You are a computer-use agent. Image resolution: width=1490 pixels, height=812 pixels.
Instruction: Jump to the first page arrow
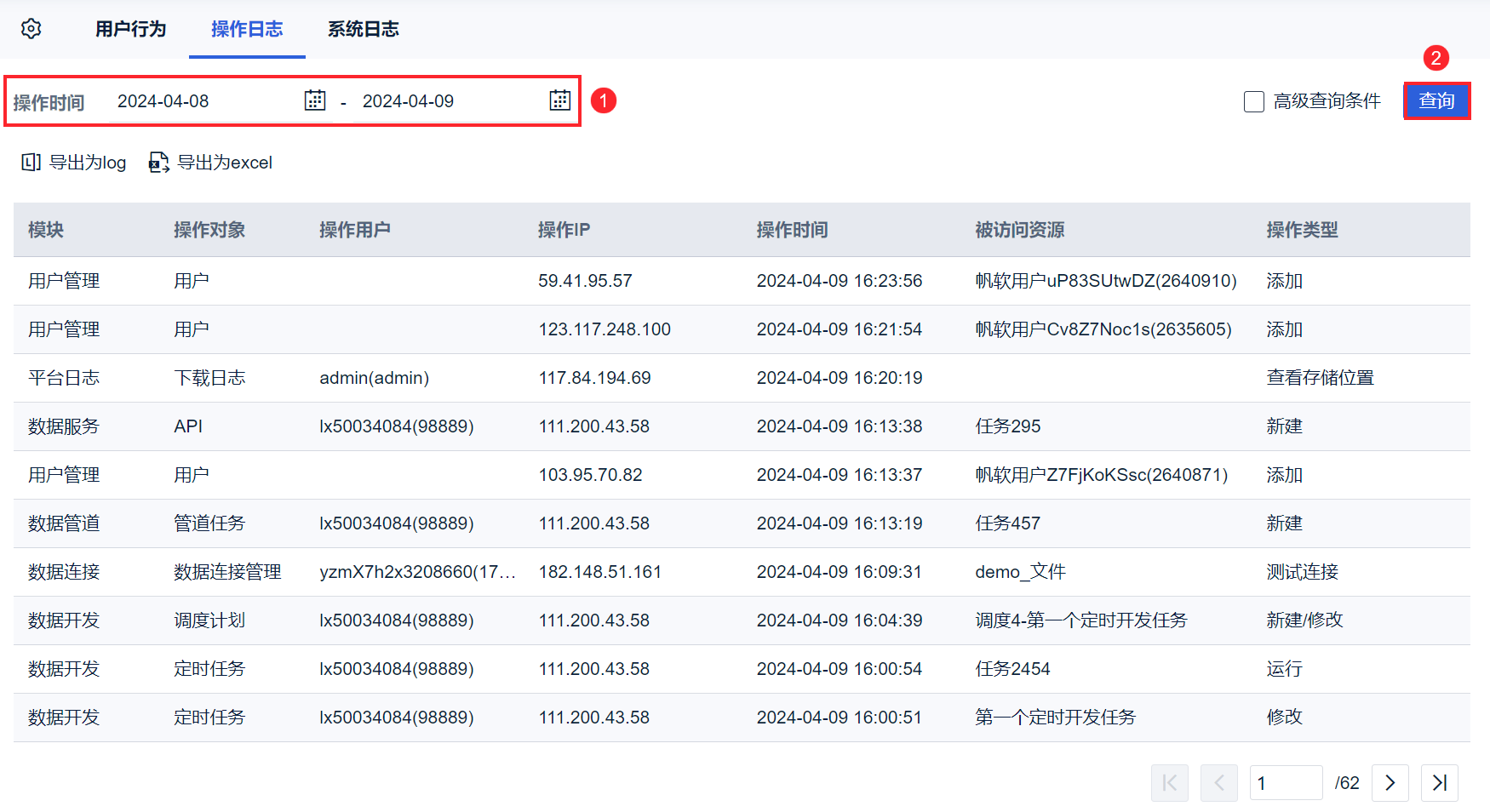[1170, 783]
